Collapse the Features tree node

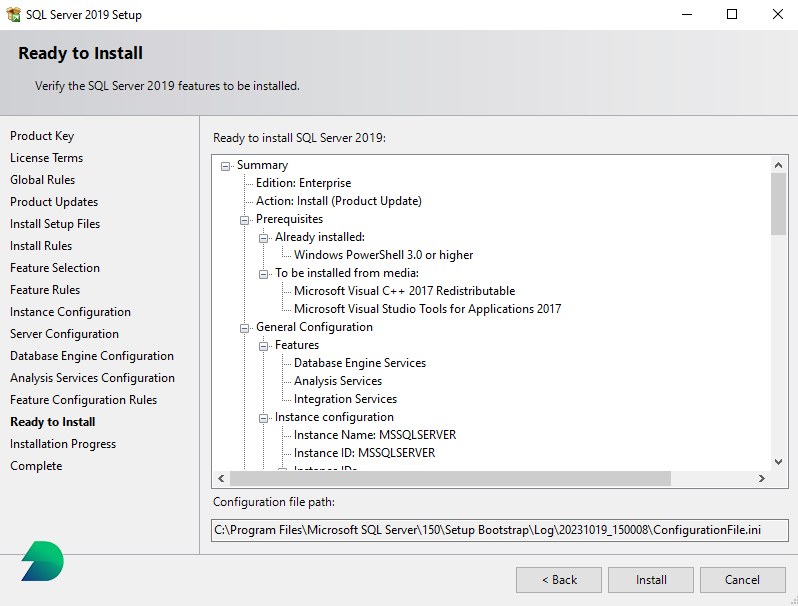coord(263,346)
